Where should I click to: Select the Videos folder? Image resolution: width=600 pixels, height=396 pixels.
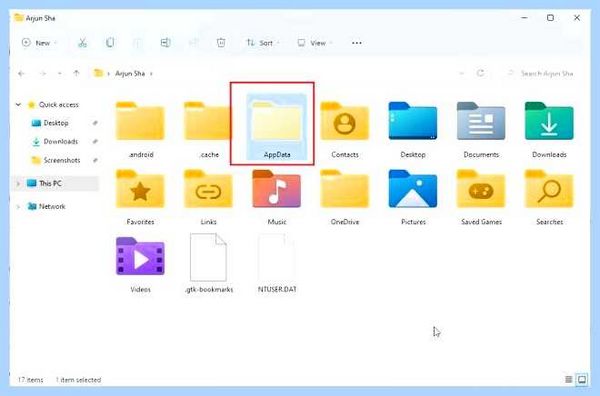tap(140, 264)
